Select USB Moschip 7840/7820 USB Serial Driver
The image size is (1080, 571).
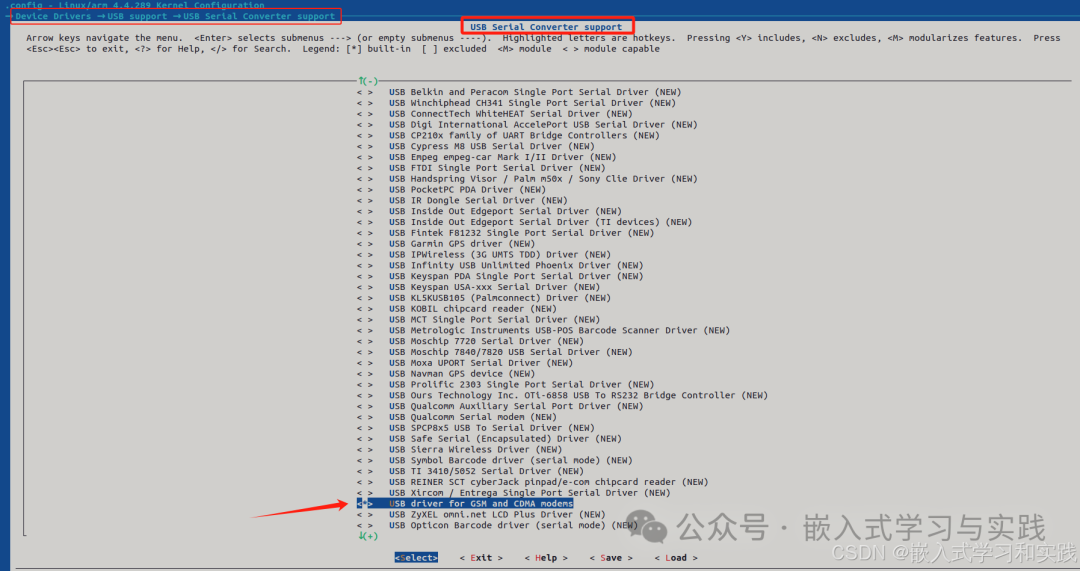pyautogui.click(x=495, y=352)
